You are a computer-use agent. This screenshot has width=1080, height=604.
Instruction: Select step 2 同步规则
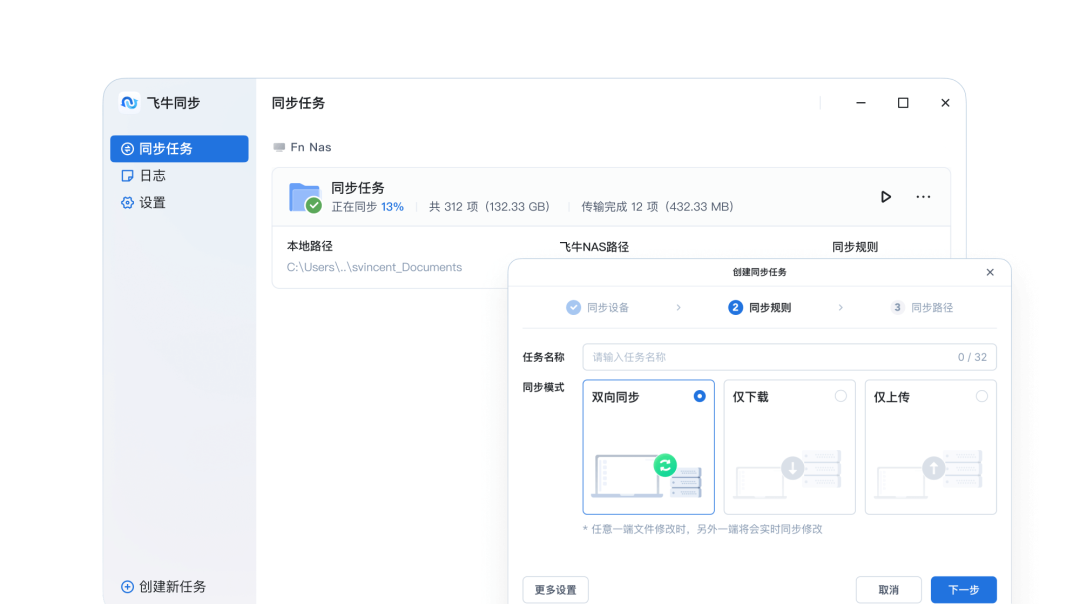pos(760,308)
